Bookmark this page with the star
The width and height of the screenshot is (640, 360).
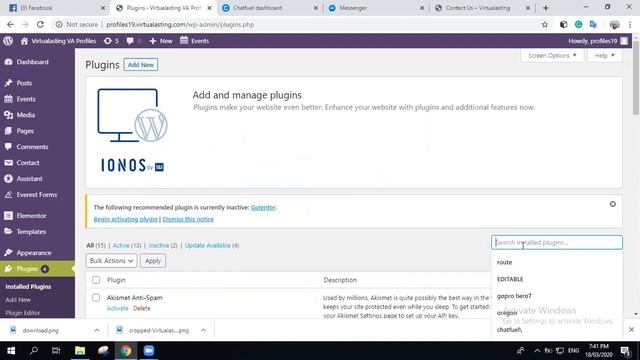tap(544, 24)
